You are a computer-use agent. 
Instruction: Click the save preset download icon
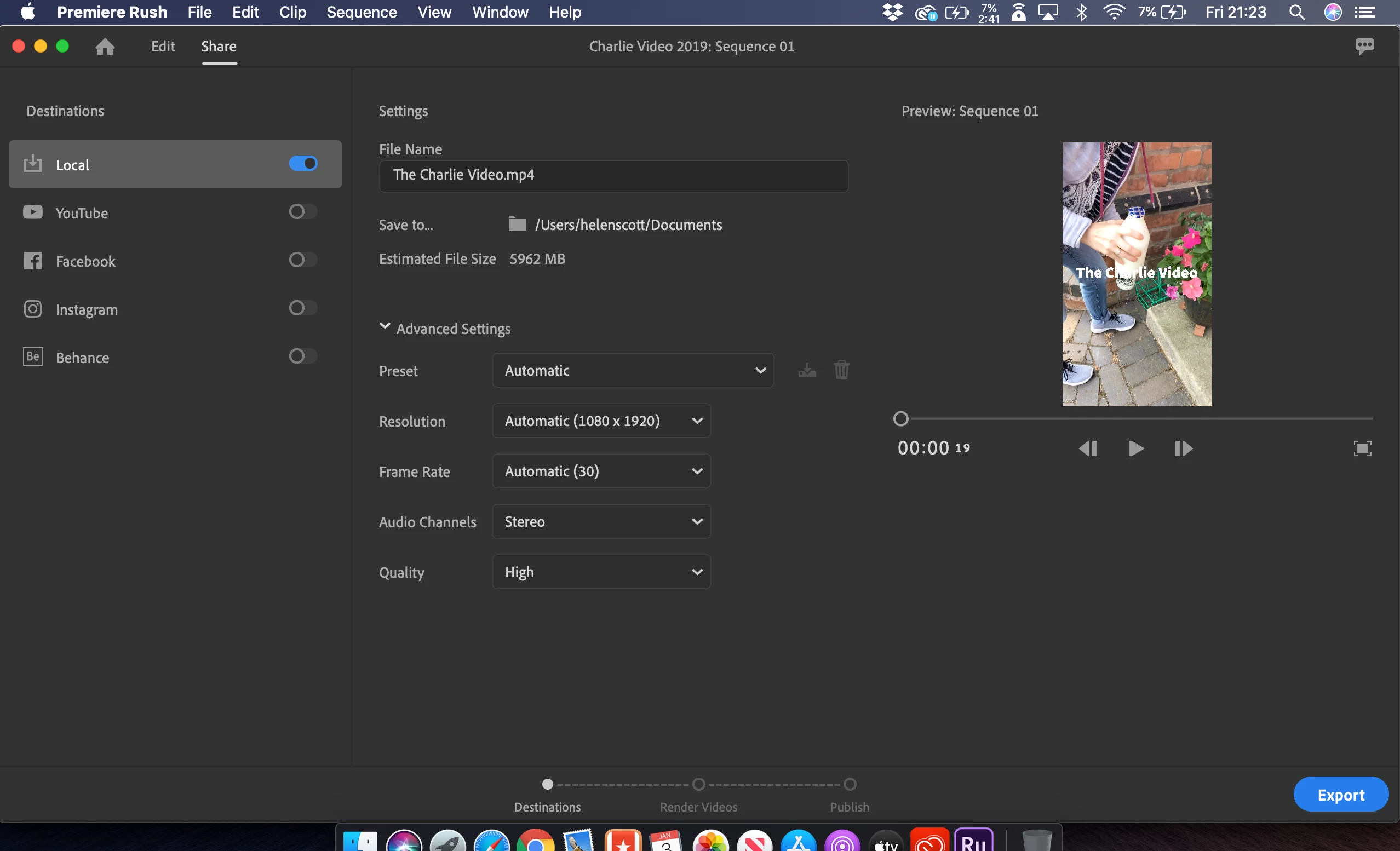point(807,370)
